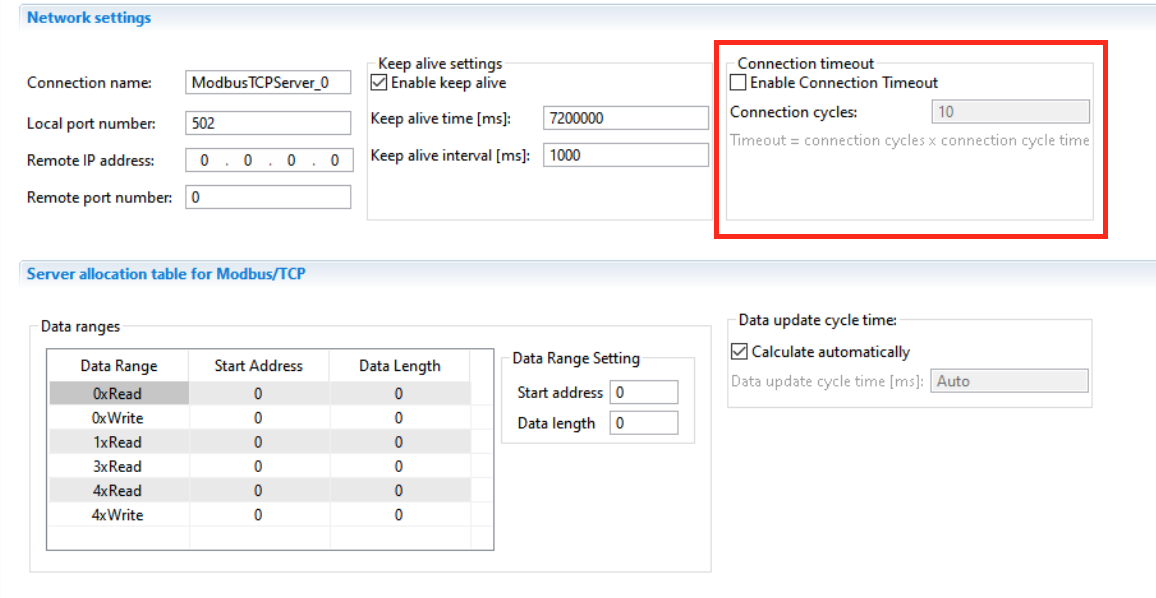Click the Remote port number field

(268, 198)
